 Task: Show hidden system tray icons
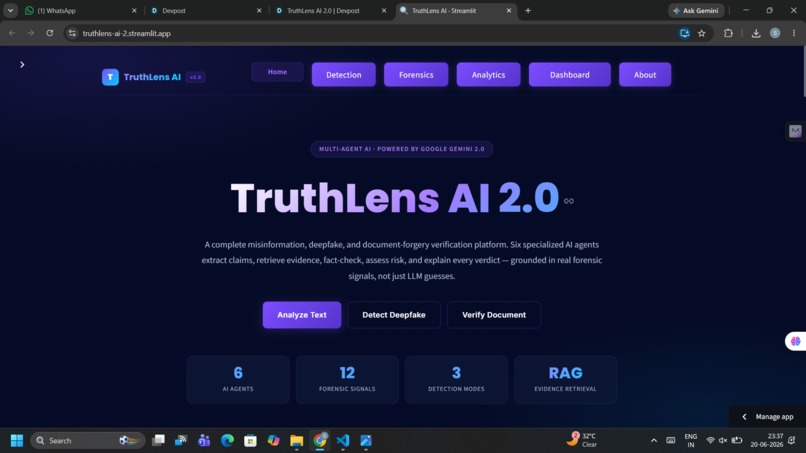coord(654,441)
